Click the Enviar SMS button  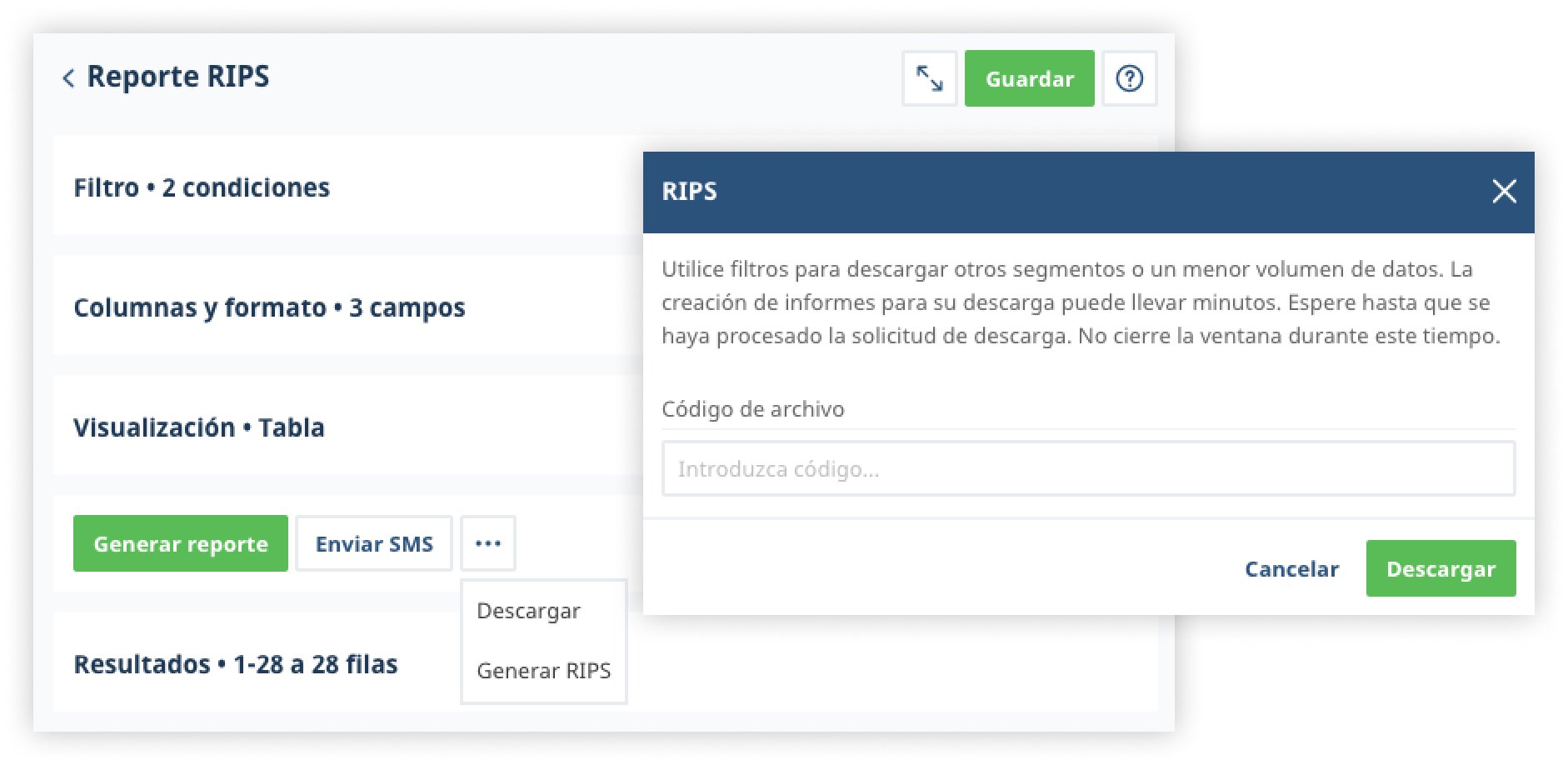[373, 543]
